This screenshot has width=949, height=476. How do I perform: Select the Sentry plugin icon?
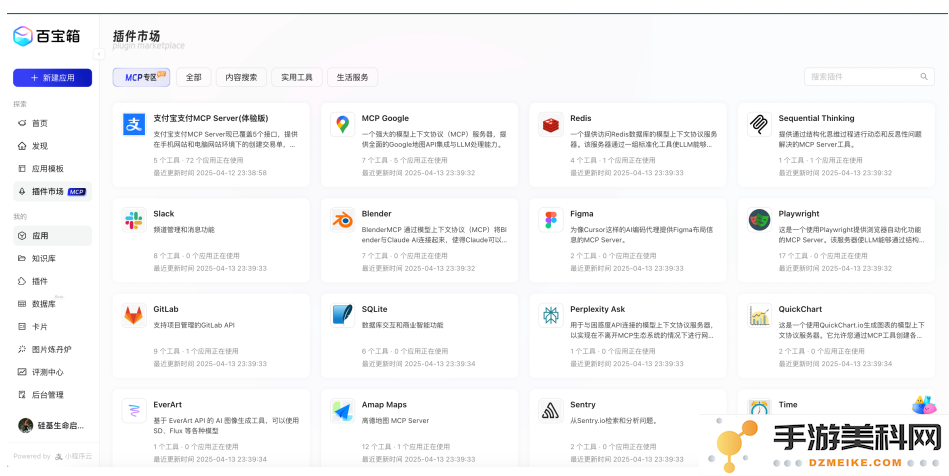(x=551, y=411)
